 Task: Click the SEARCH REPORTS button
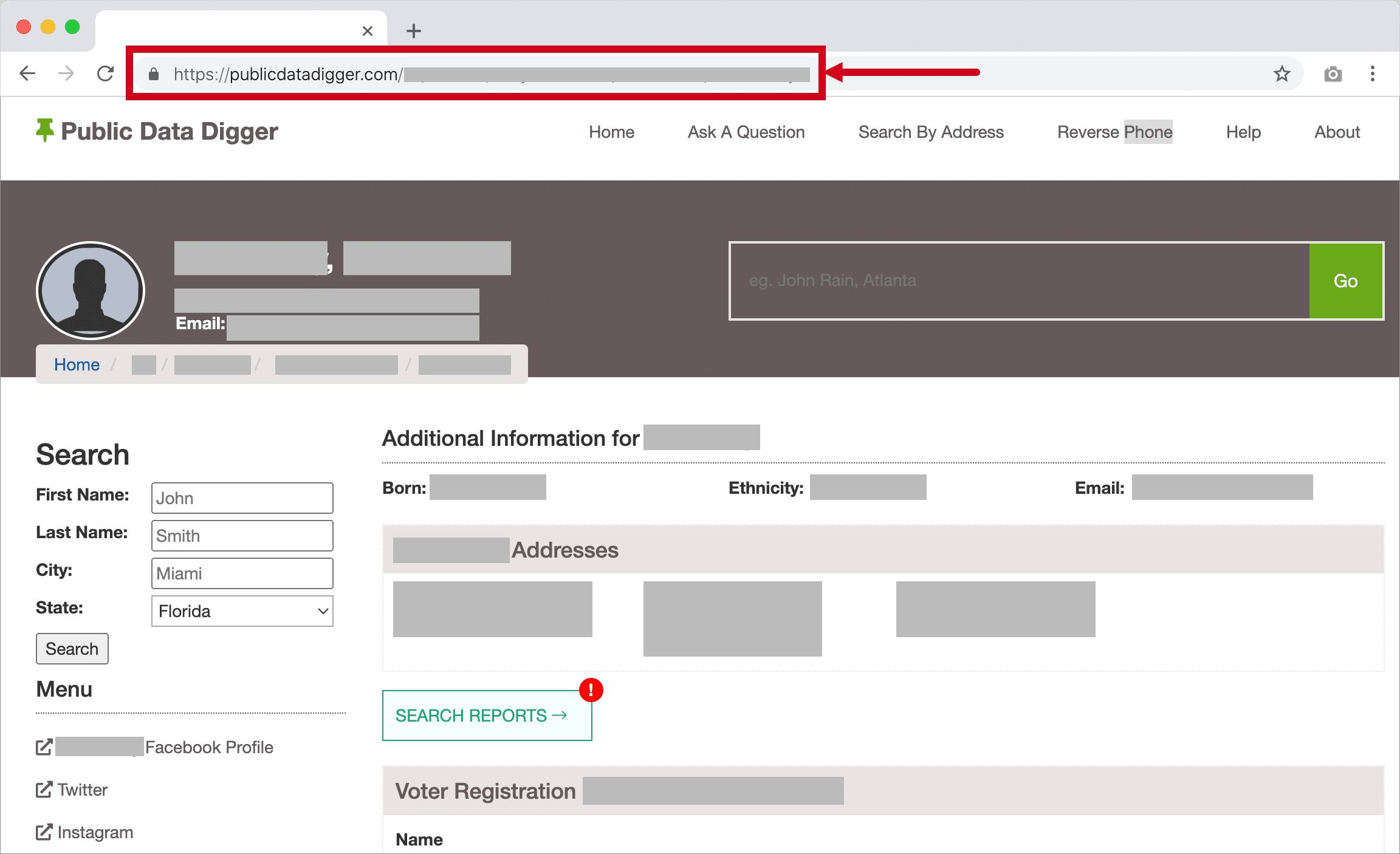click(487, 716)
